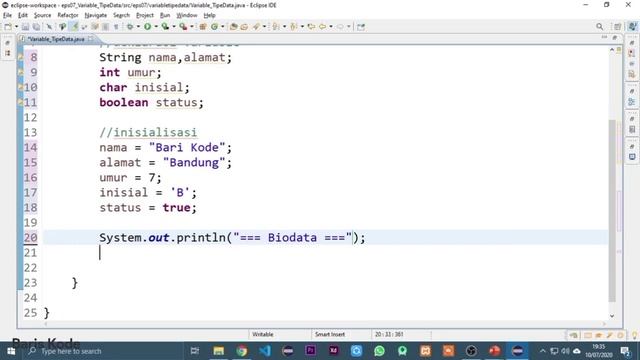The width and height of the screenshot is (640, 360).
Task: Maximize the editor area button
Action: point(615,38)
